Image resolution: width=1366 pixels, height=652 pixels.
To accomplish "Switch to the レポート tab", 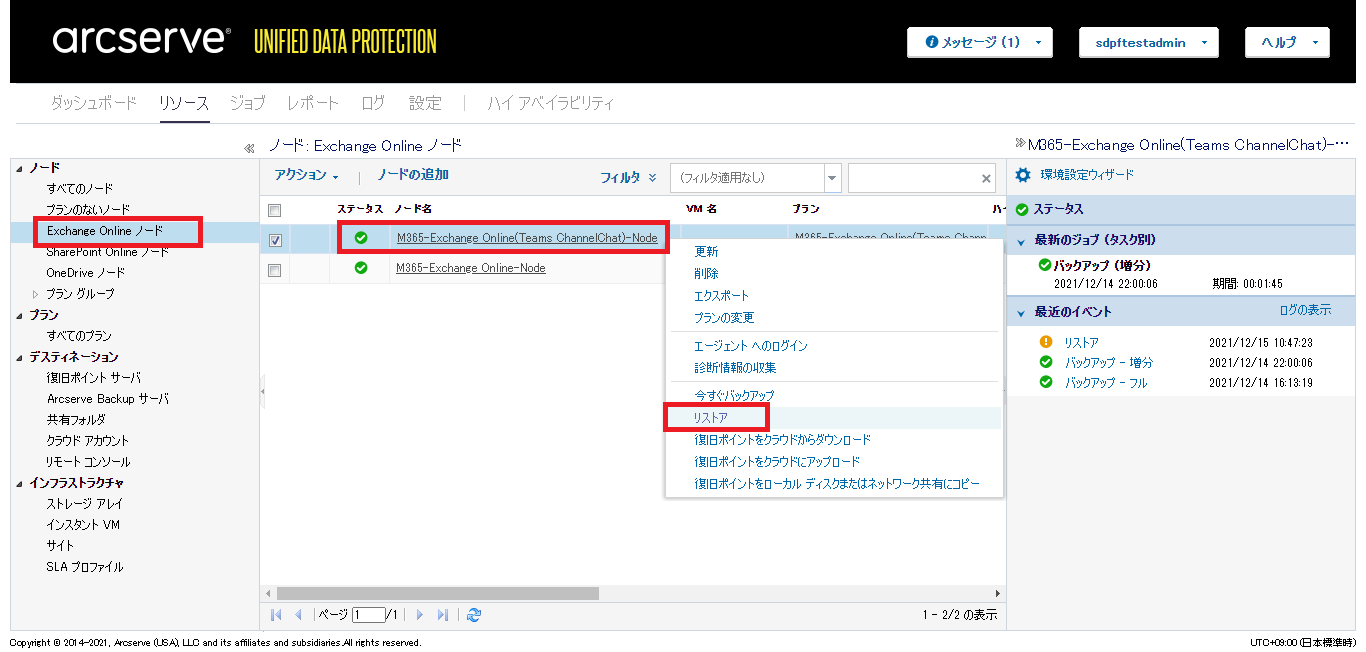I will pos(313,103).
